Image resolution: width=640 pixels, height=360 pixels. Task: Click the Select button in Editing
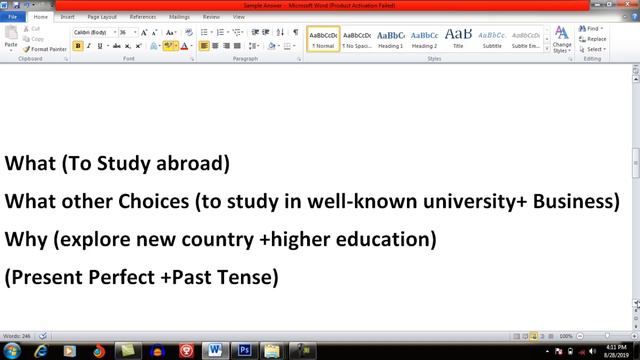[592, 49]
